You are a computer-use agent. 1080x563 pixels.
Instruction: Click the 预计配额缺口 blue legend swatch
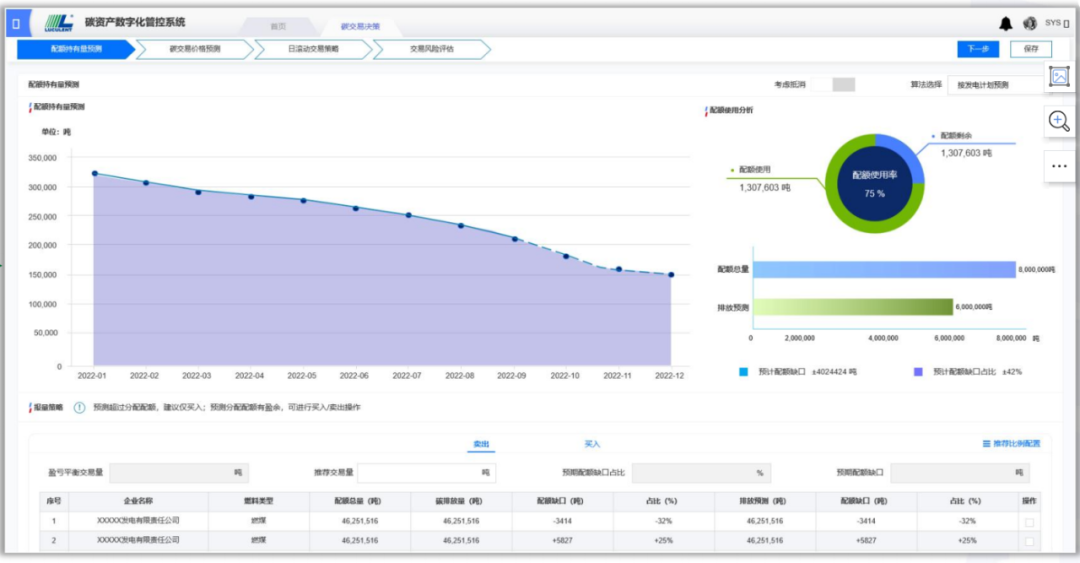coord(743,371)
